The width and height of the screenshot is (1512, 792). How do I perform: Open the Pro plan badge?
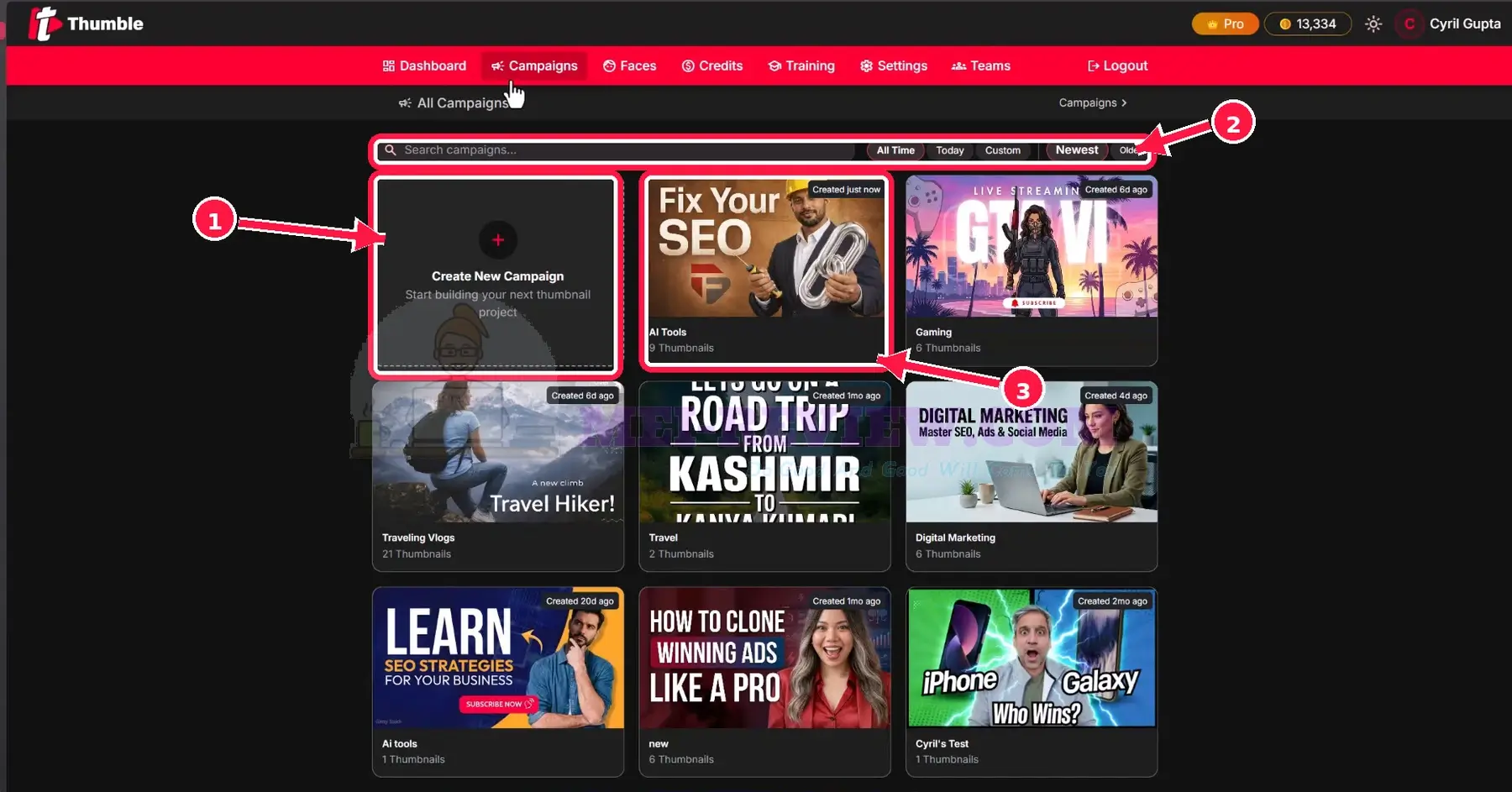click(x=1225, y=24)
